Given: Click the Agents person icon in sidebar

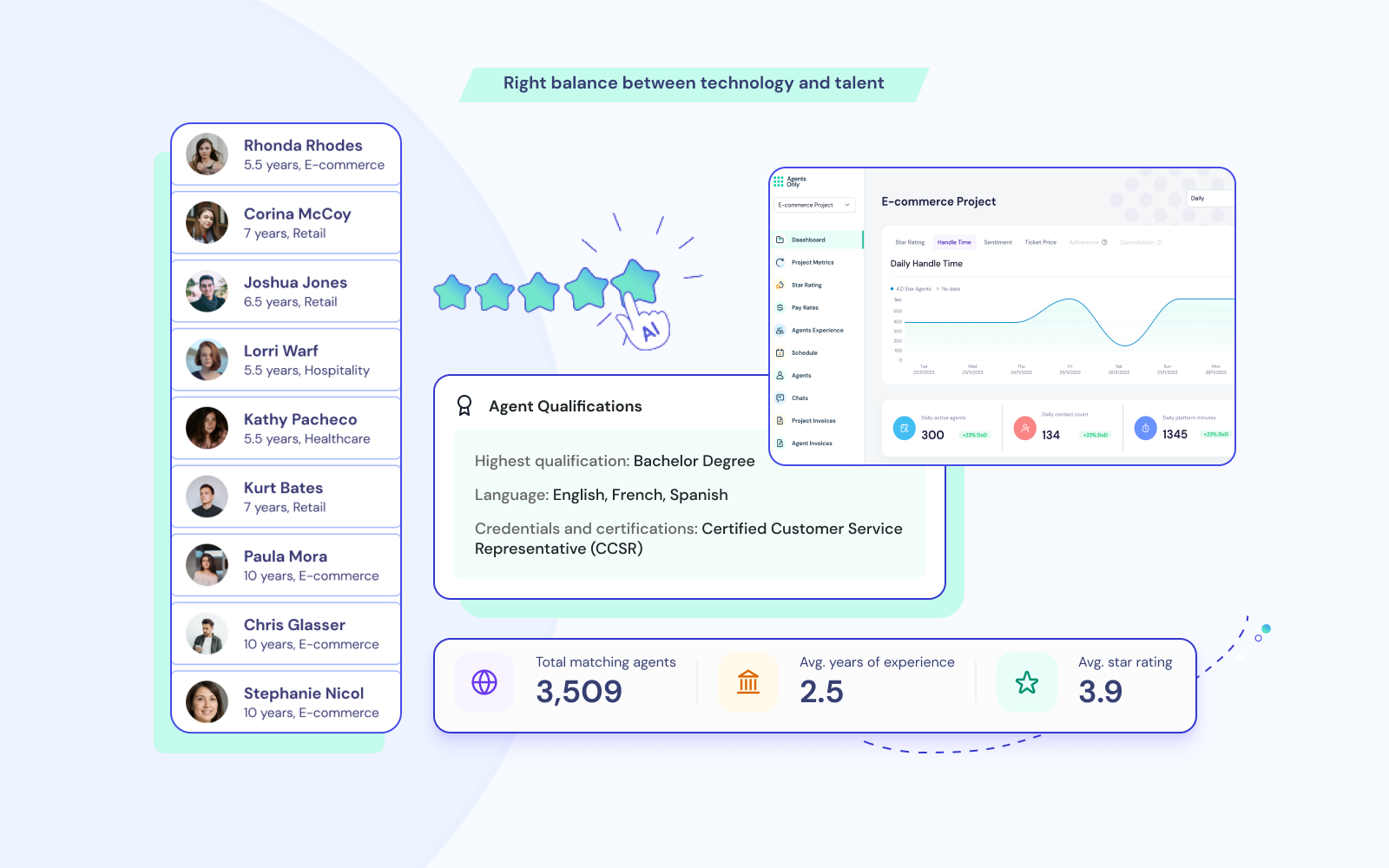Looking at the screenshot, I should tap(780, 375).
